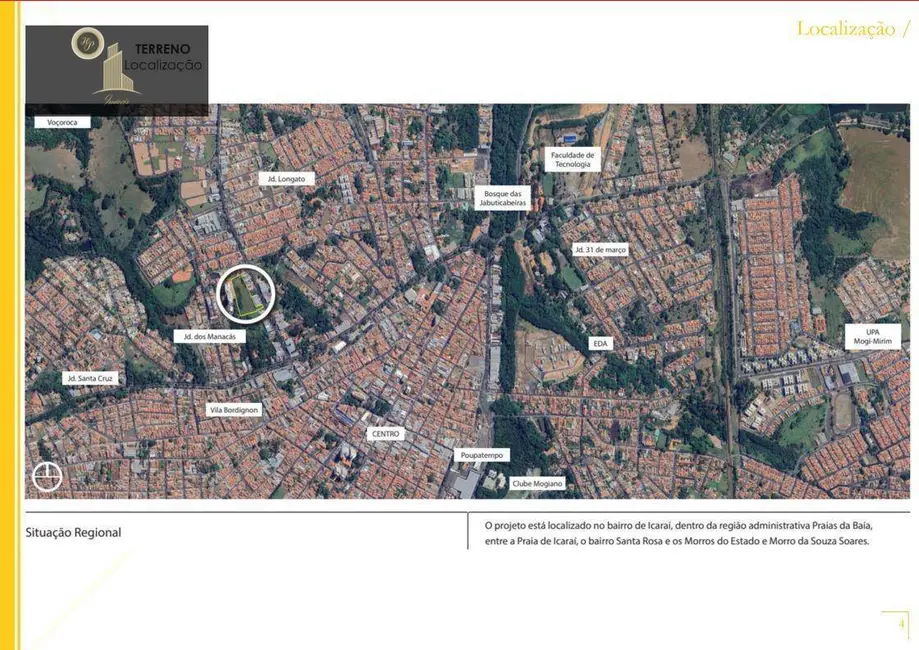This screenshot has height=650, width=919.
Task: Click the compass north indicator icon
Action: tap(47, 477)
